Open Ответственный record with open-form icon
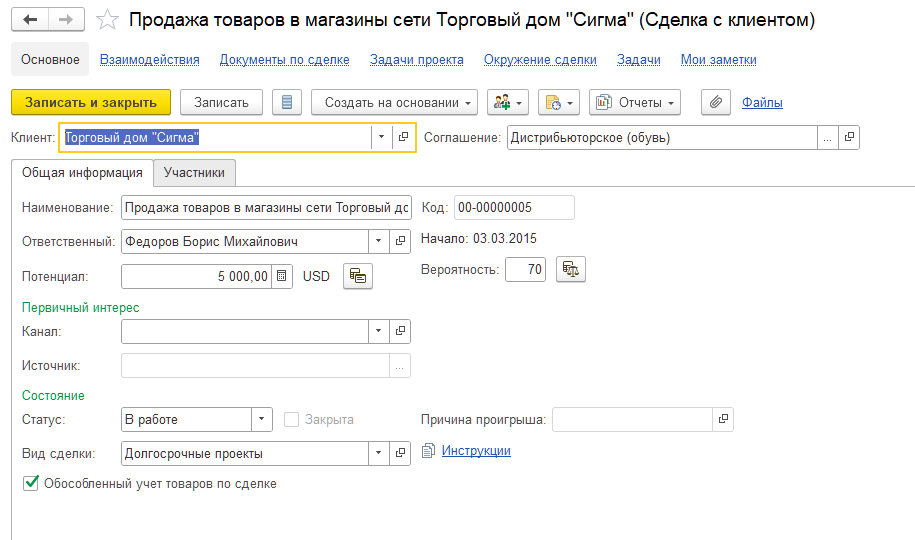 pos(400,241)
